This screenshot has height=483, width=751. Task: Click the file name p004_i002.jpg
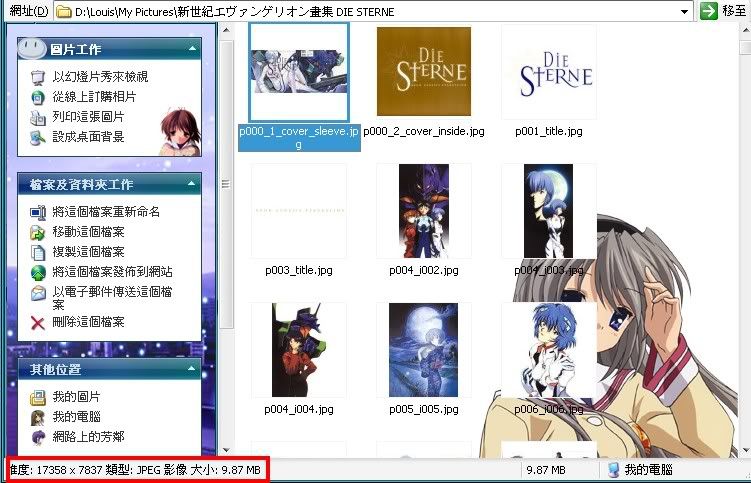424,270
